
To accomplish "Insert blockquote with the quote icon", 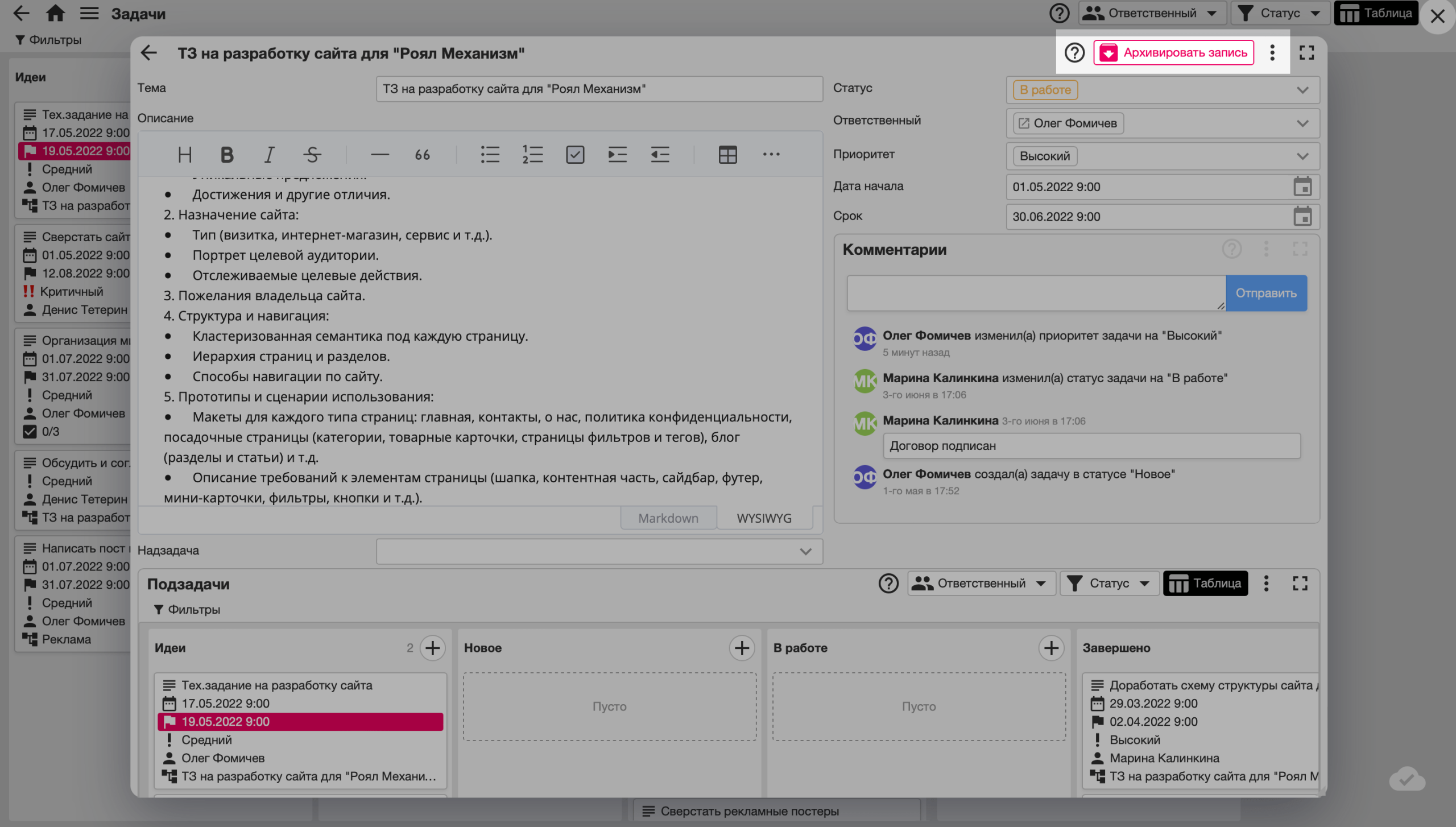I will click(422, 155).
